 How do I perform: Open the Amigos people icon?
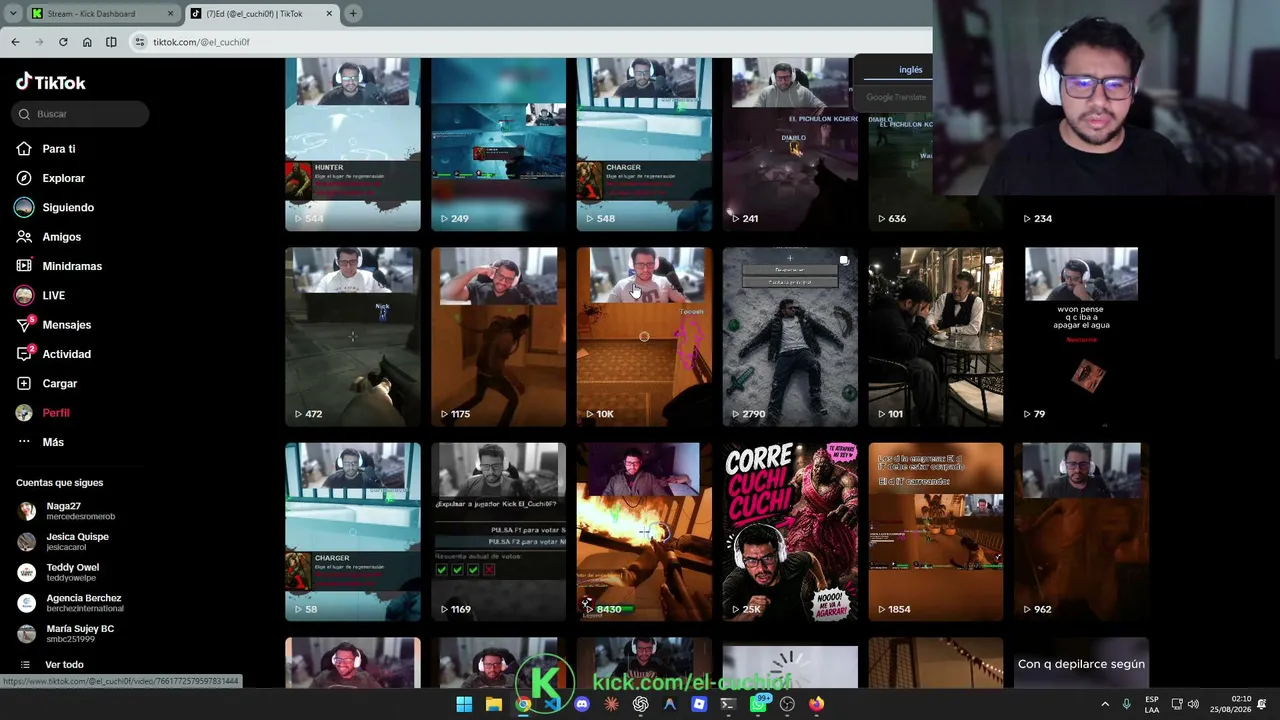click(24, 237)
